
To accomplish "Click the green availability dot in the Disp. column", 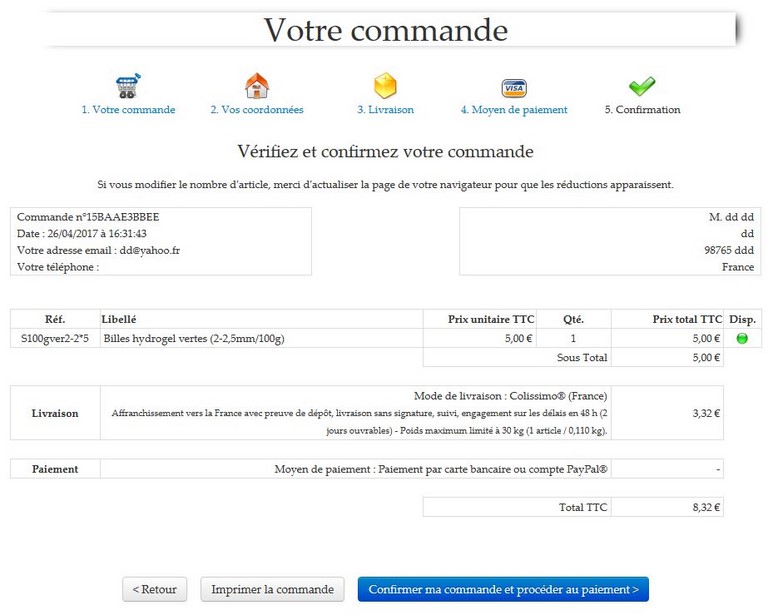I will [742, 338].
